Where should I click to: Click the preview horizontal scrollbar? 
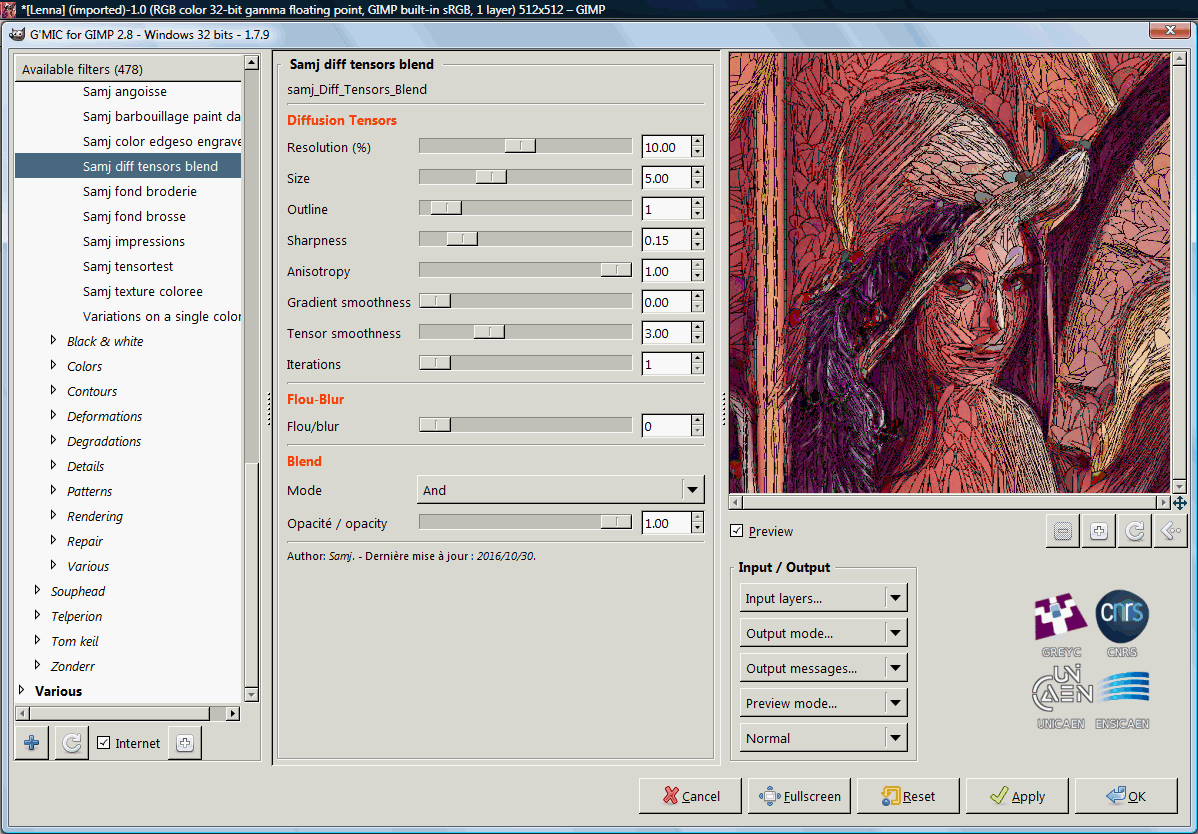[950, 503]
